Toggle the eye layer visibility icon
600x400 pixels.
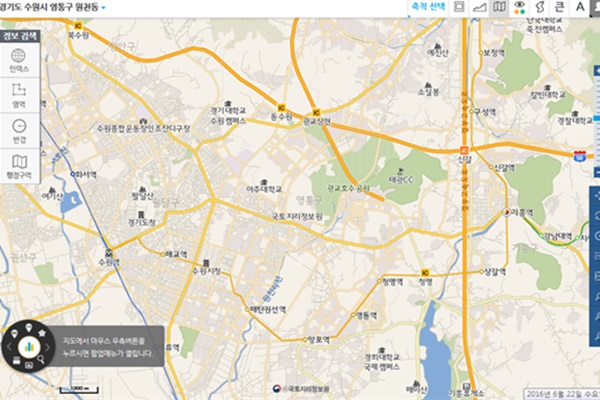tap(519, 7)
